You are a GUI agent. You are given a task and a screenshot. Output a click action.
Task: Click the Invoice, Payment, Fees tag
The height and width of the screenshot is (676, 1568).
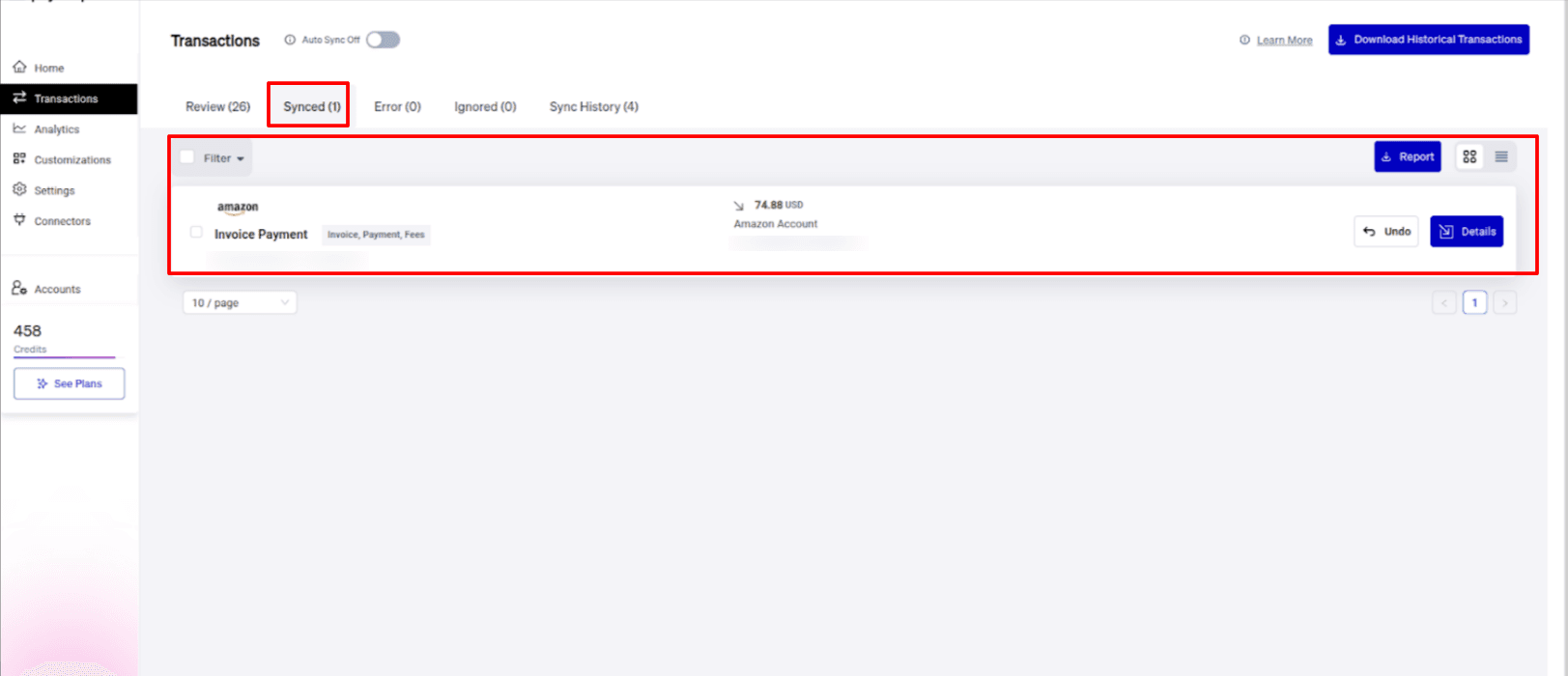click(x=376, y=235)
